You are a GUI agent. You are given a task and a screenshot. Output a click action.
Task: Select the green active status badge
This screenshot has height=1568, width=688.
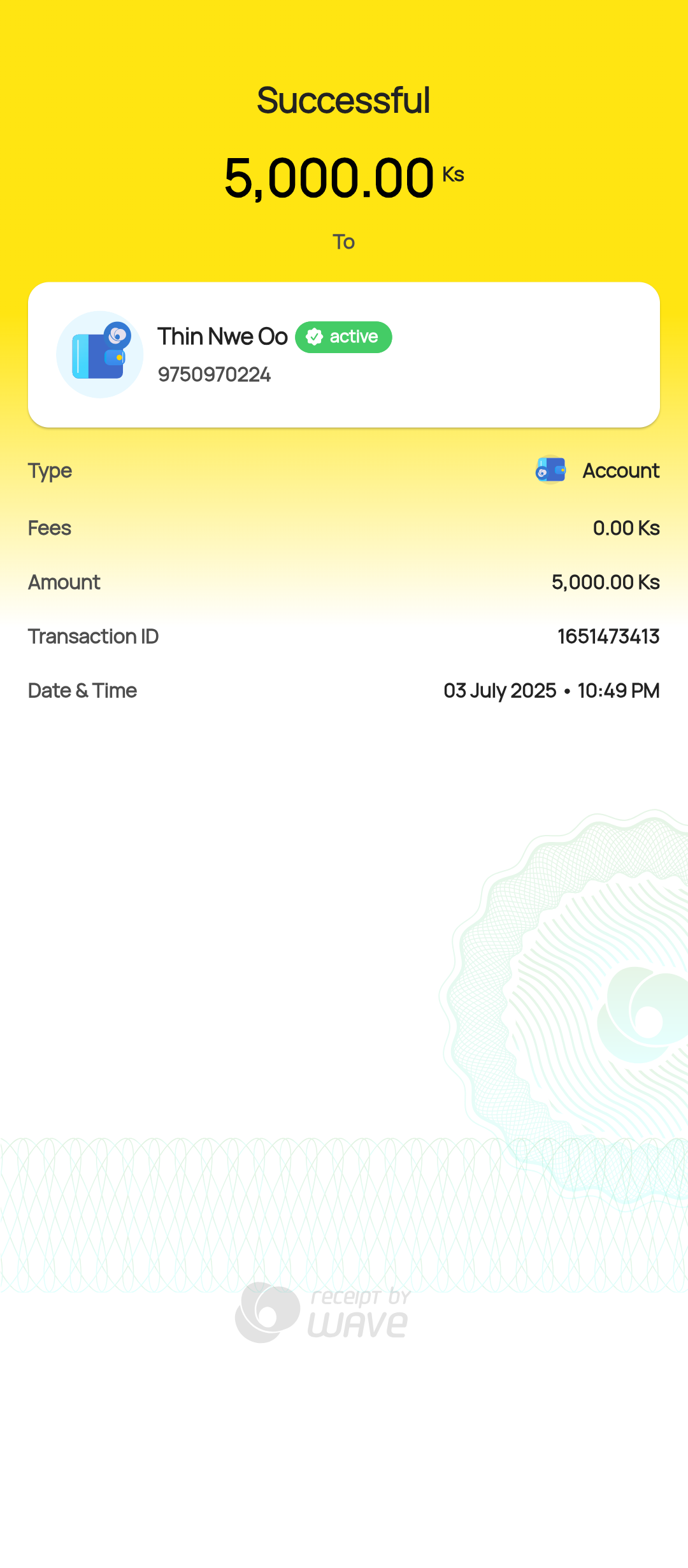pos(344,337)
